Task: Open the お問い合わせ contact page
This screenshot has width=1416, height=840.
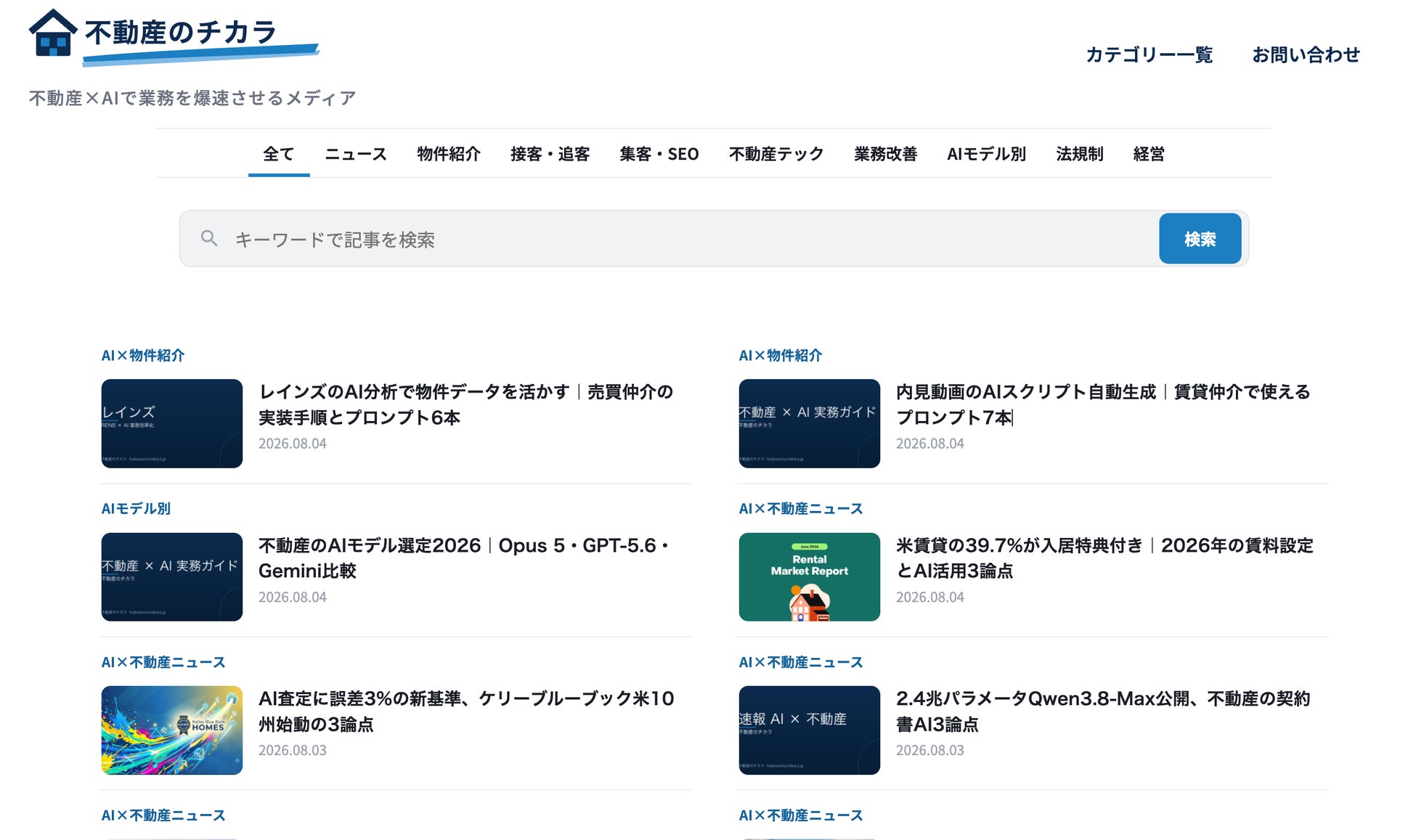Action: pyautogui.click(x=1305, y=54)
